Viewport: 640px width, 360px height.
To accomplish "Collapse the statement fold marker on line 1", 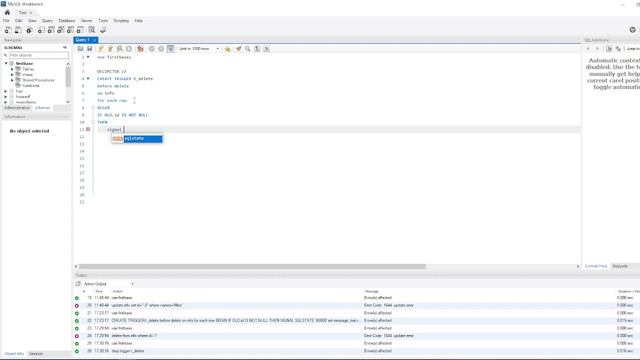I will click(88, 57).
